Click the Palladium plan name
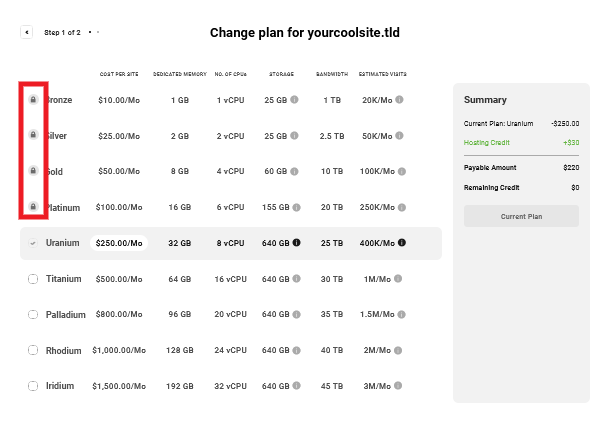This screenshot has width=610, height=428. coord(66,314)
